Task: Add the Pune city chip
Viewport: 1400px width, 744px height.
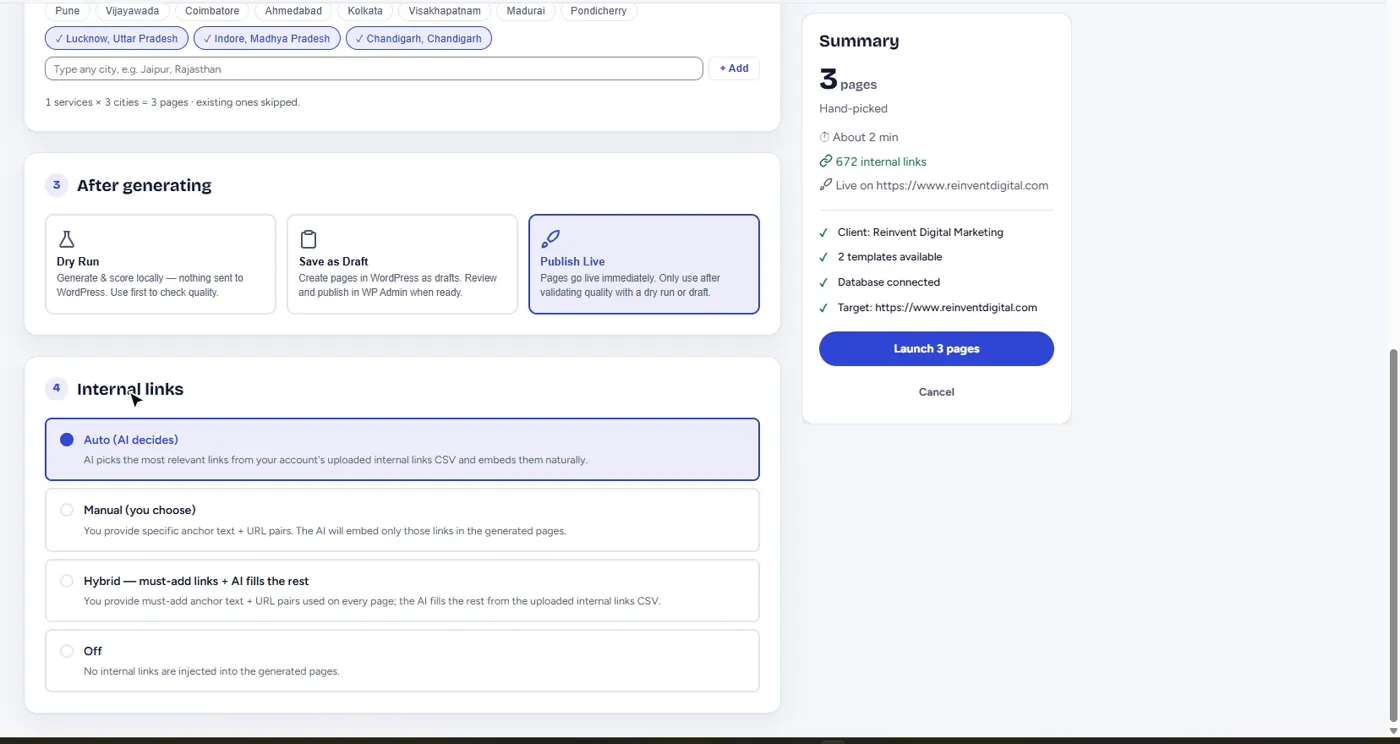Action: [x=68, y=11]
